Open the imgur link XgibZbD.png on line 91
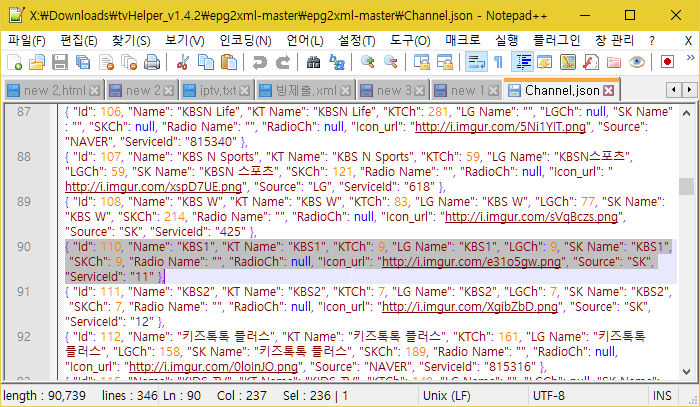 coord(470,307)
